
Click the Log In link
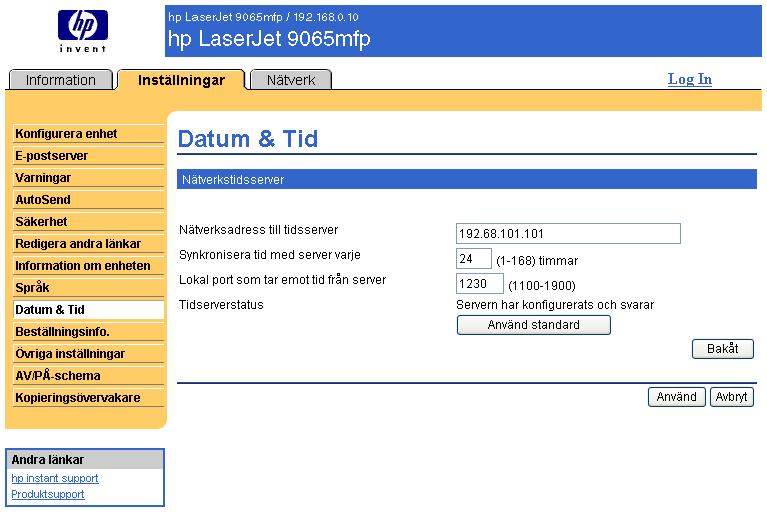pos(690,79)
